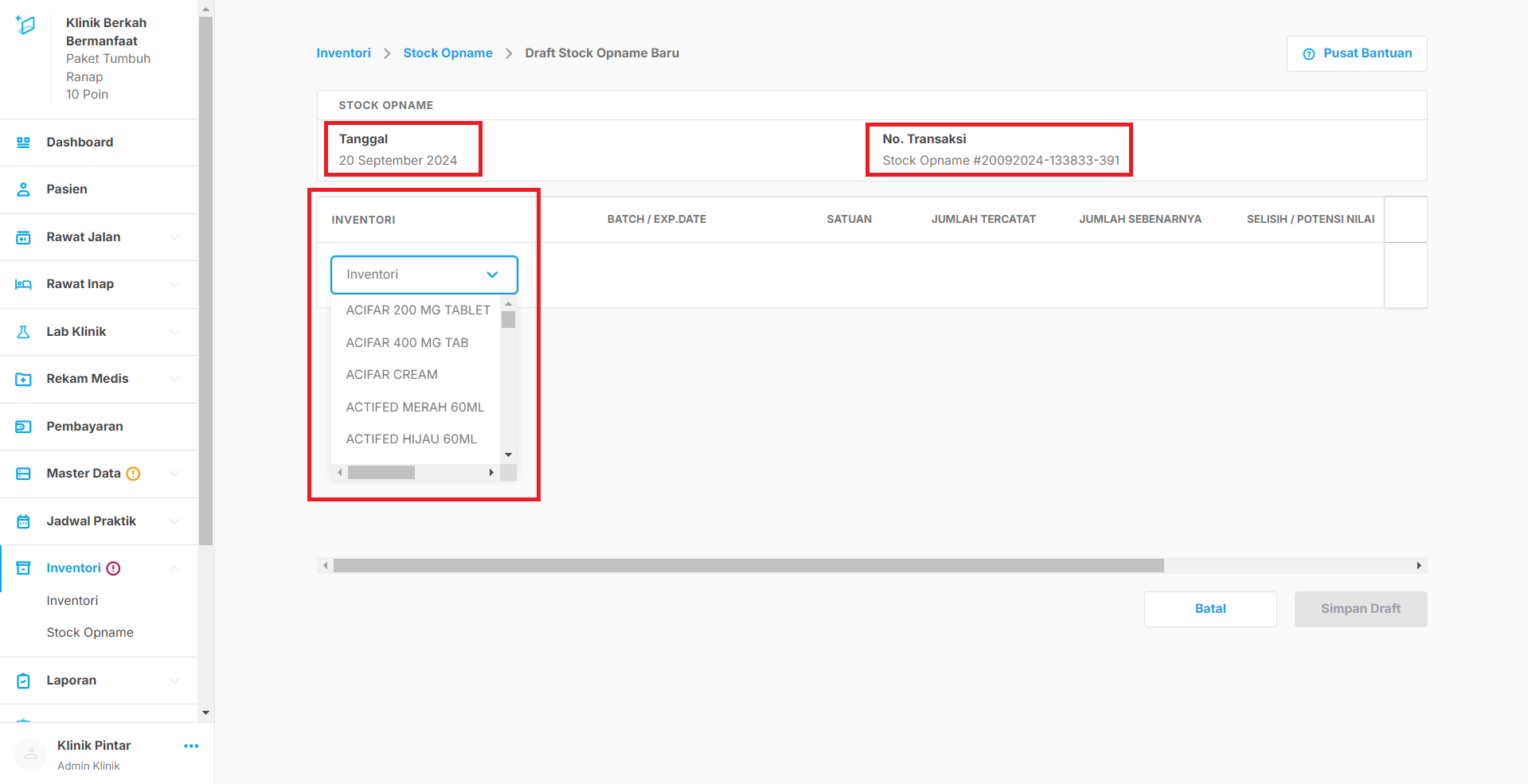The image size is (1528, 784).
Task: Expand the Lab Klinik submenu chevron
Action: click(174, 332)
